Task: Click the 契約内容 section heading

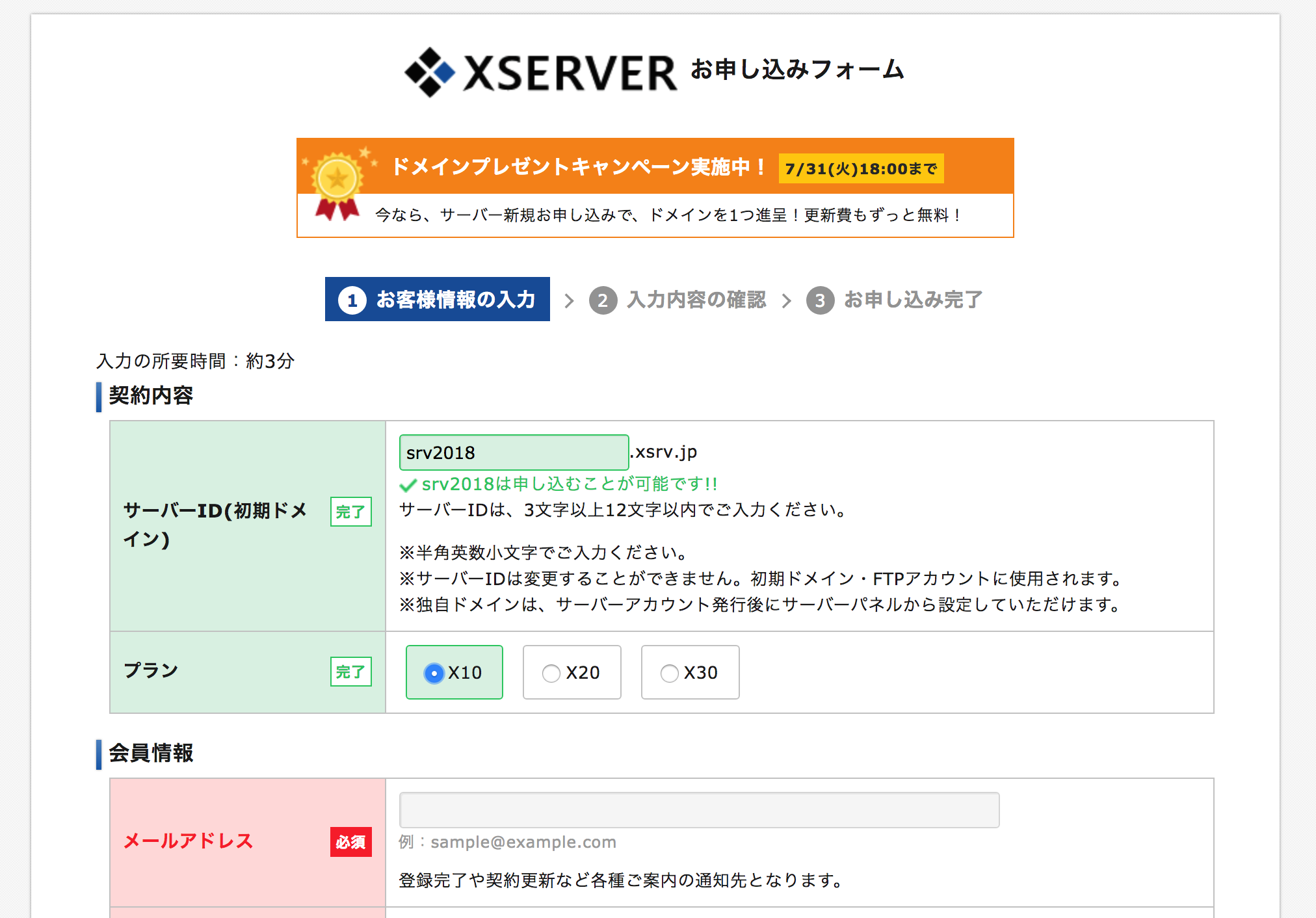Action: 151,395
